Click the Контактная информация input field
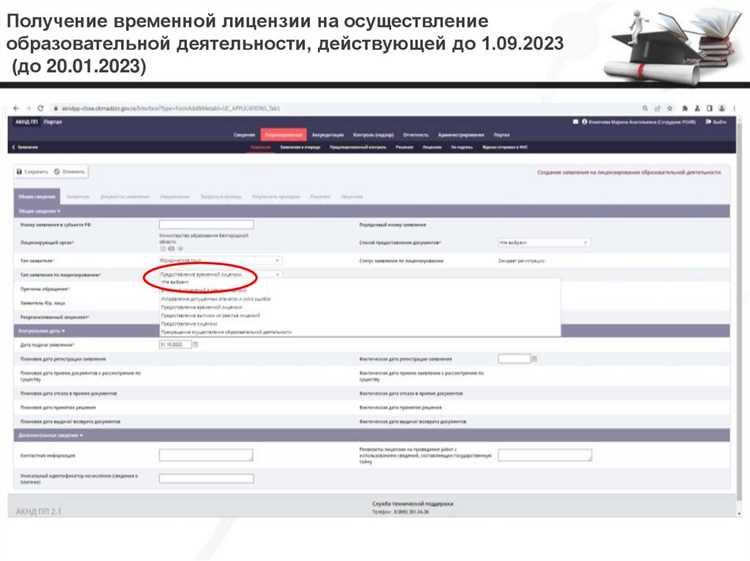 tap(206, 455)
